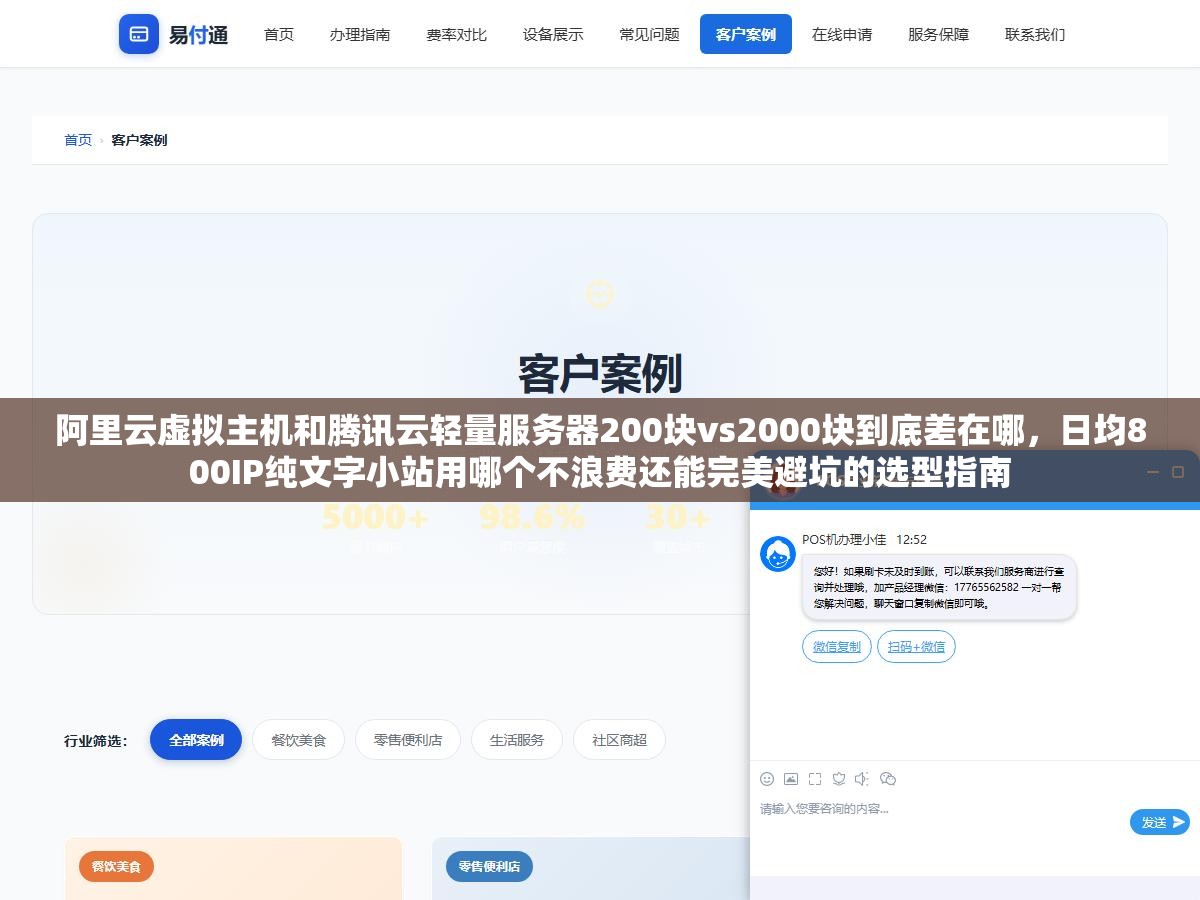This screenshot has width=1200, height=900.
Task: Click the 客户案例 page heading
Action: (600, 374)
